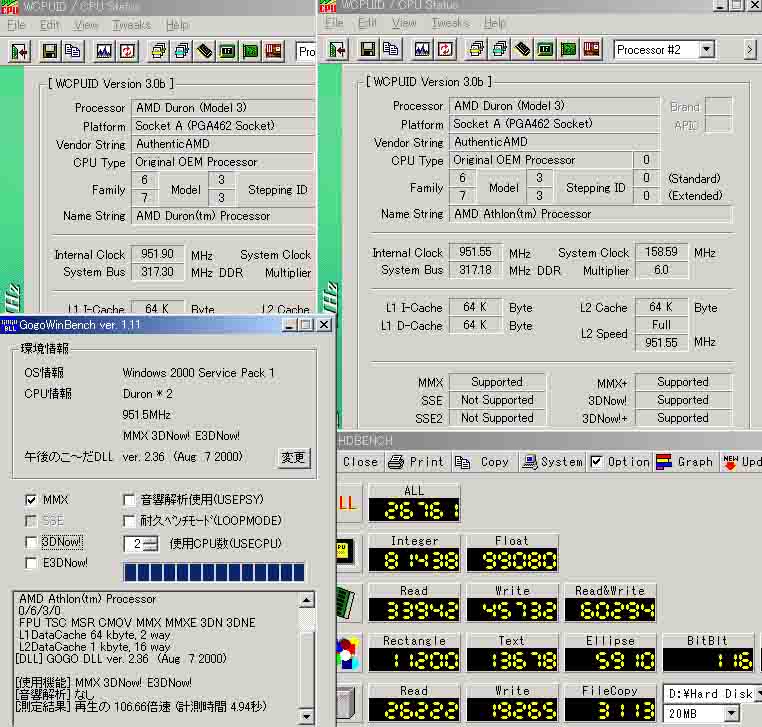Enable the E3DNow! checkbox in GogoWinBench
Image resolution: width=762 pixels, height=727 pixels.
[x=31, y=563]
